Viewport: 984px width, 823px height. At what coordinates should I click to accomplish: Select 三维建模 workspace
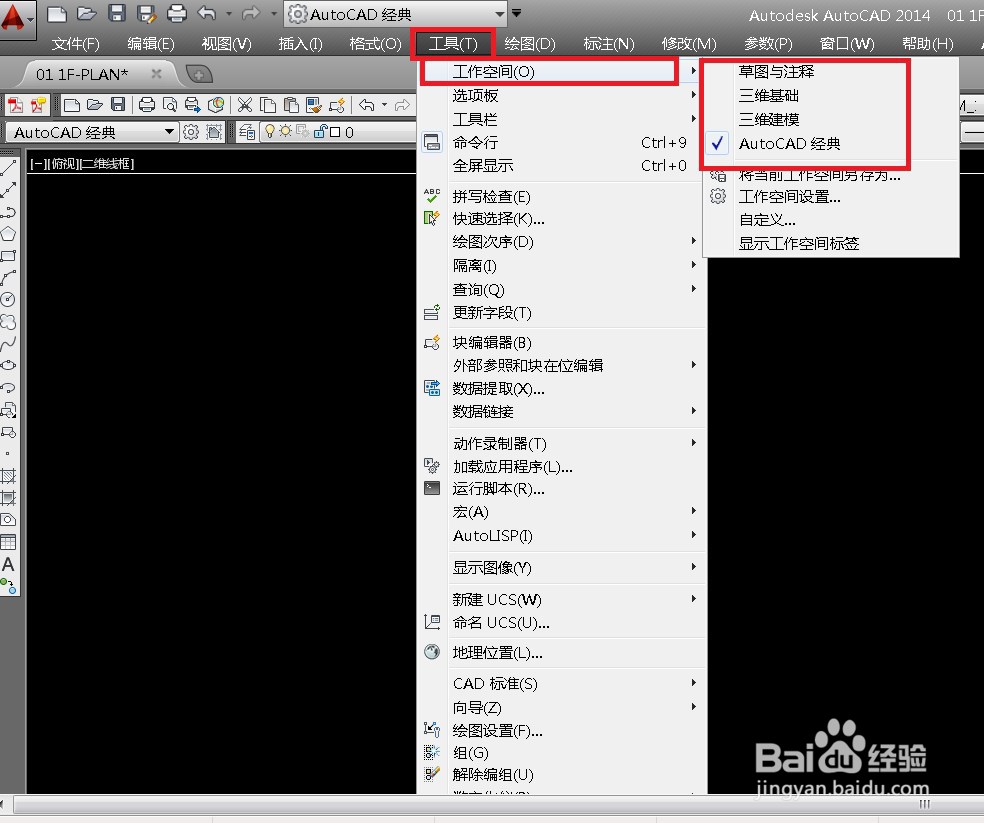pos(769,119)
